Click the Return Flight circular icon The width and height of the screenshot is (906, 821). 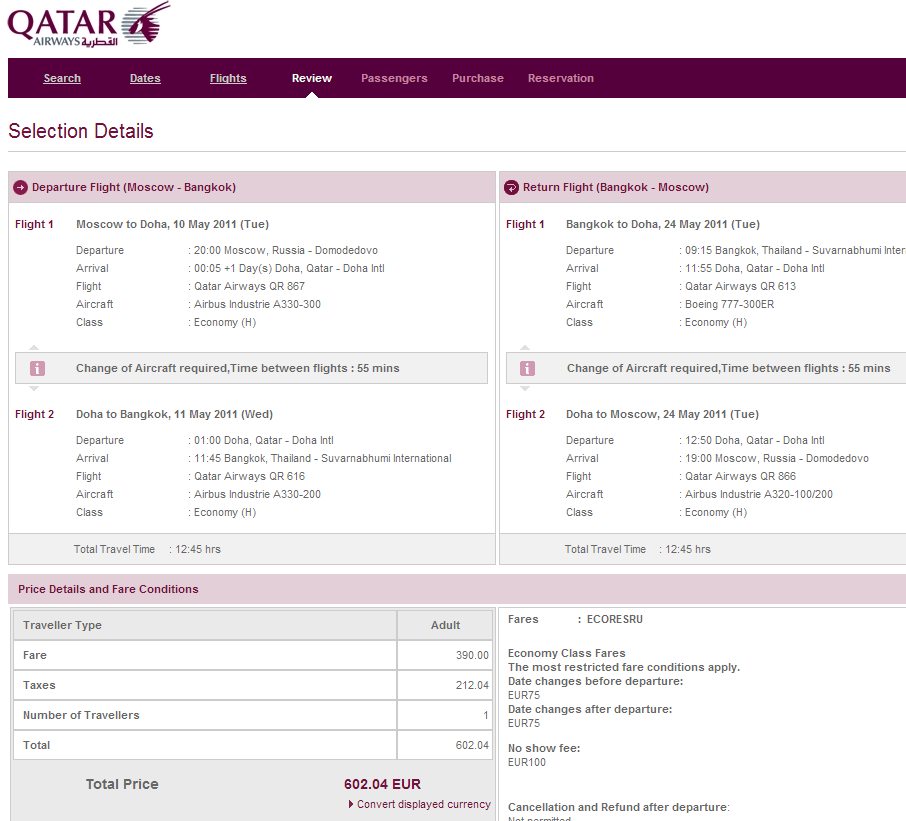coord(511,187)
